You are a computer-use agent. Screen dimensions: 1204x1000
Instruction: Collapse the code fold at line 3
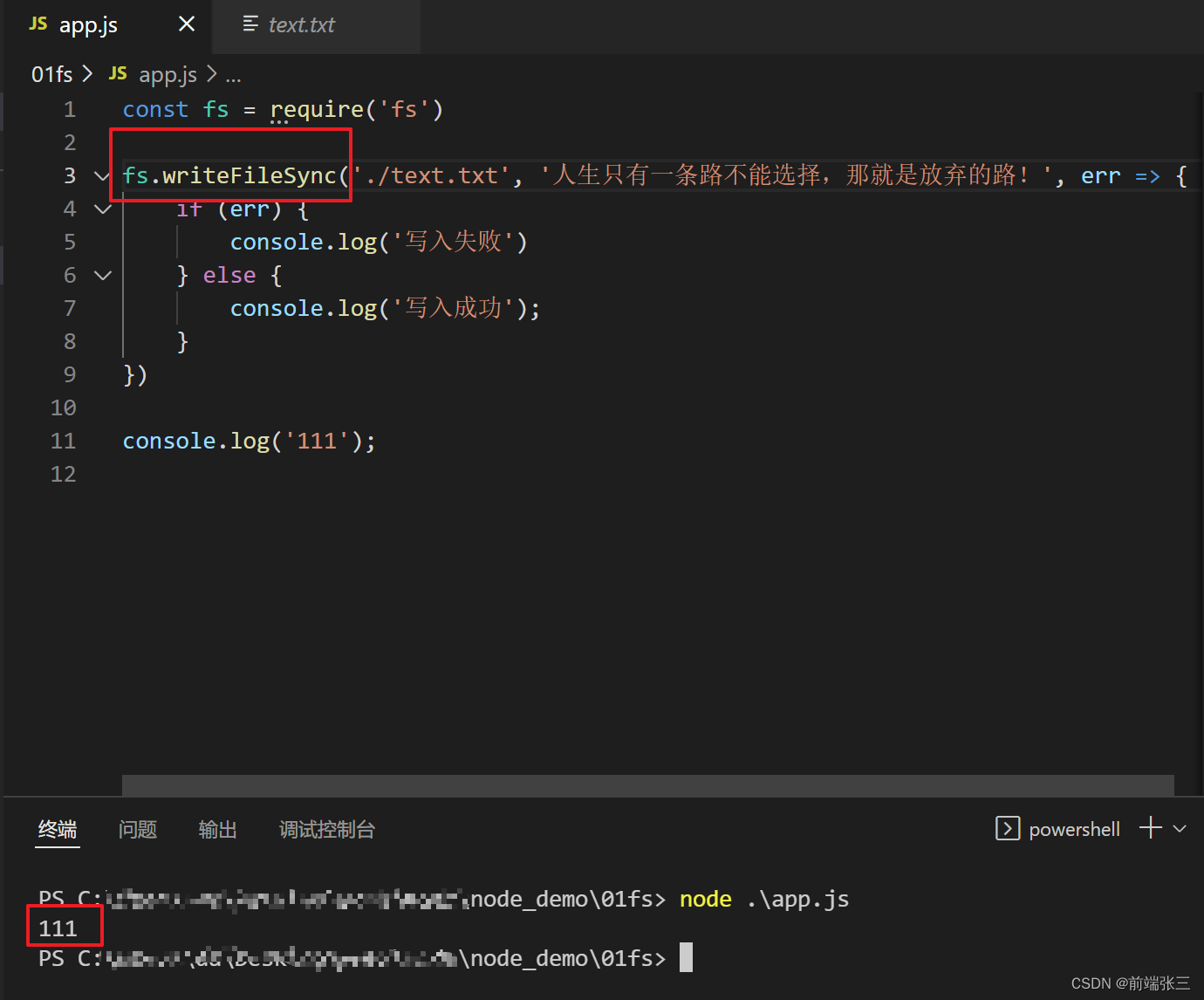(x=102, y=176)
